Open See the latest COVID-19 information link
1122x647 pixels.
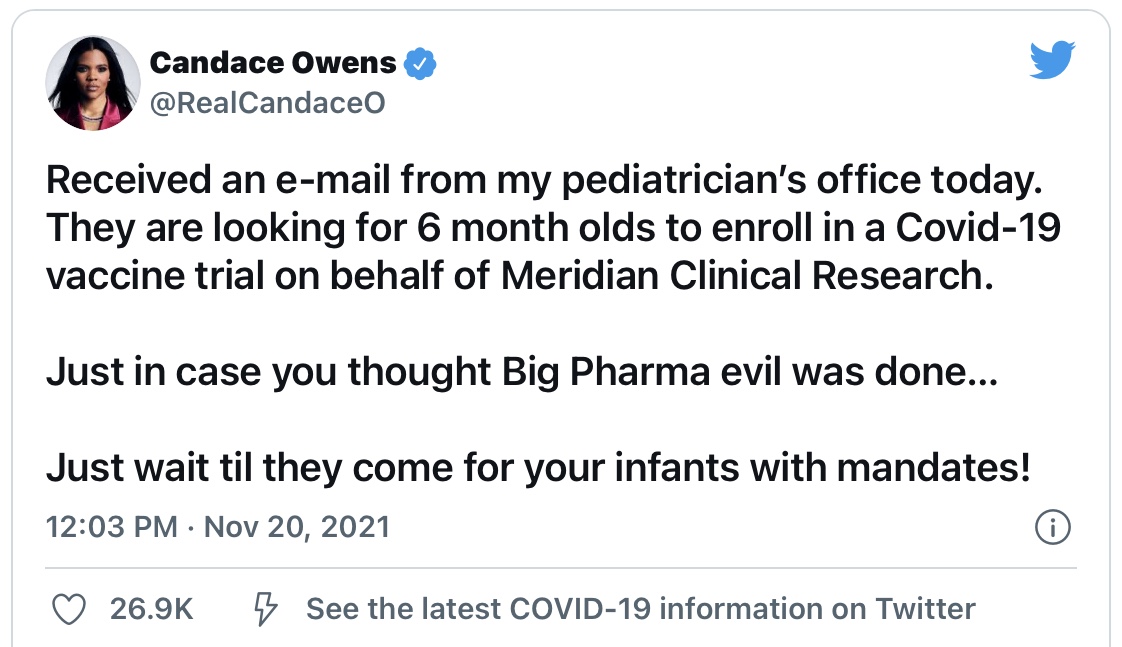tap(640, 608)
